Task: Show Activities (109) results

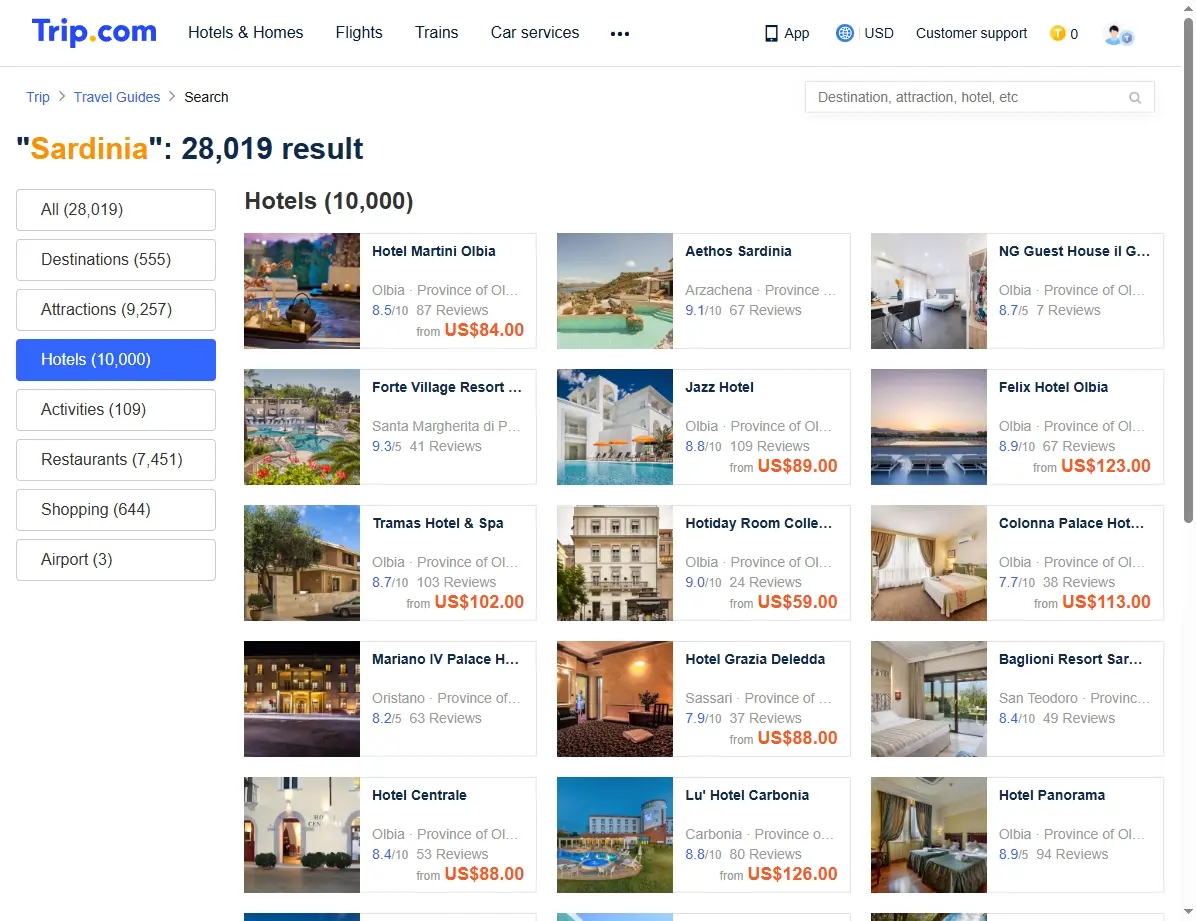Action: coord(116,410)
